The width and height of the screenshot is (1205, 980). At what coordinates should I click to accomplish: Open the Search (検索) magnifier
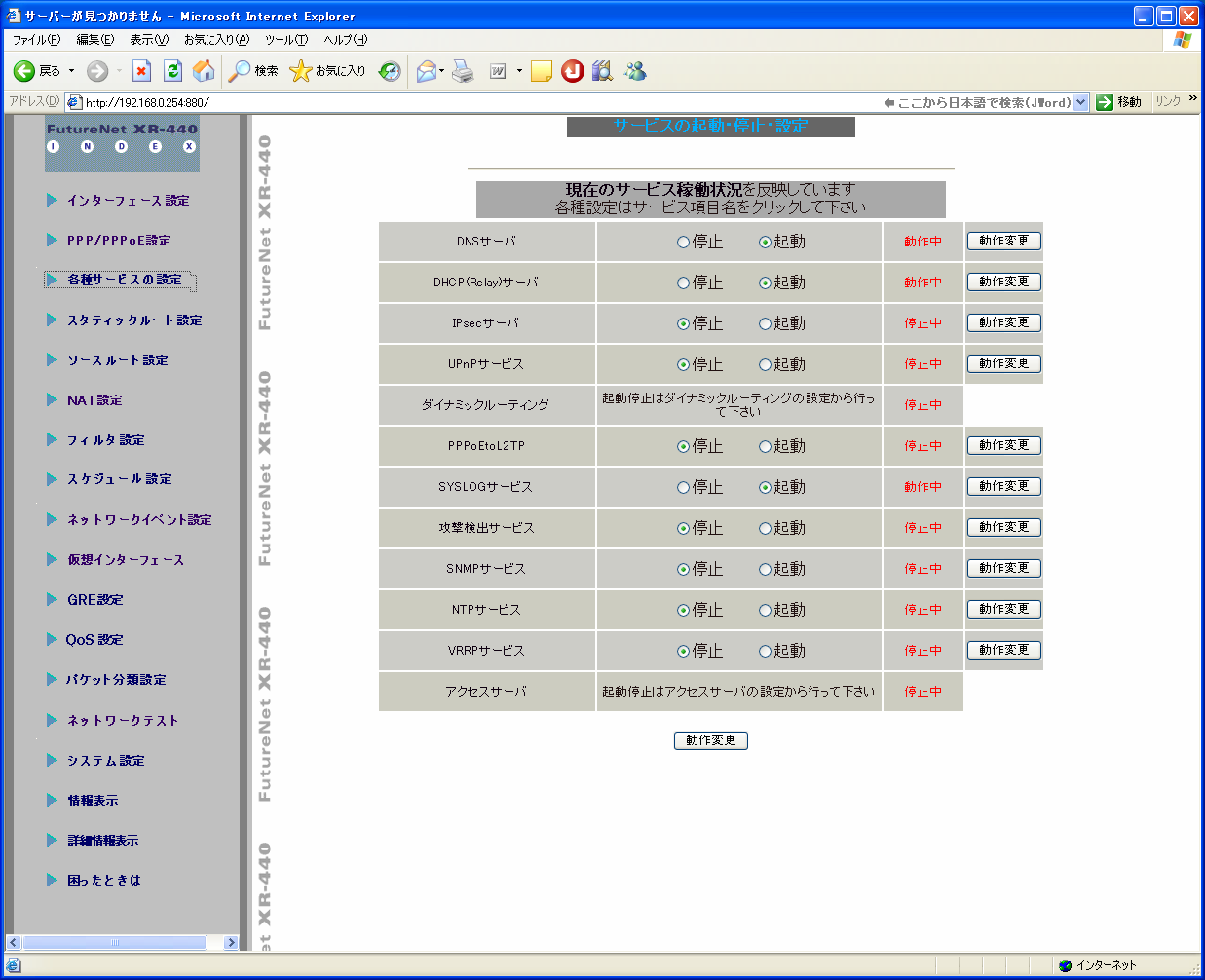240,71
